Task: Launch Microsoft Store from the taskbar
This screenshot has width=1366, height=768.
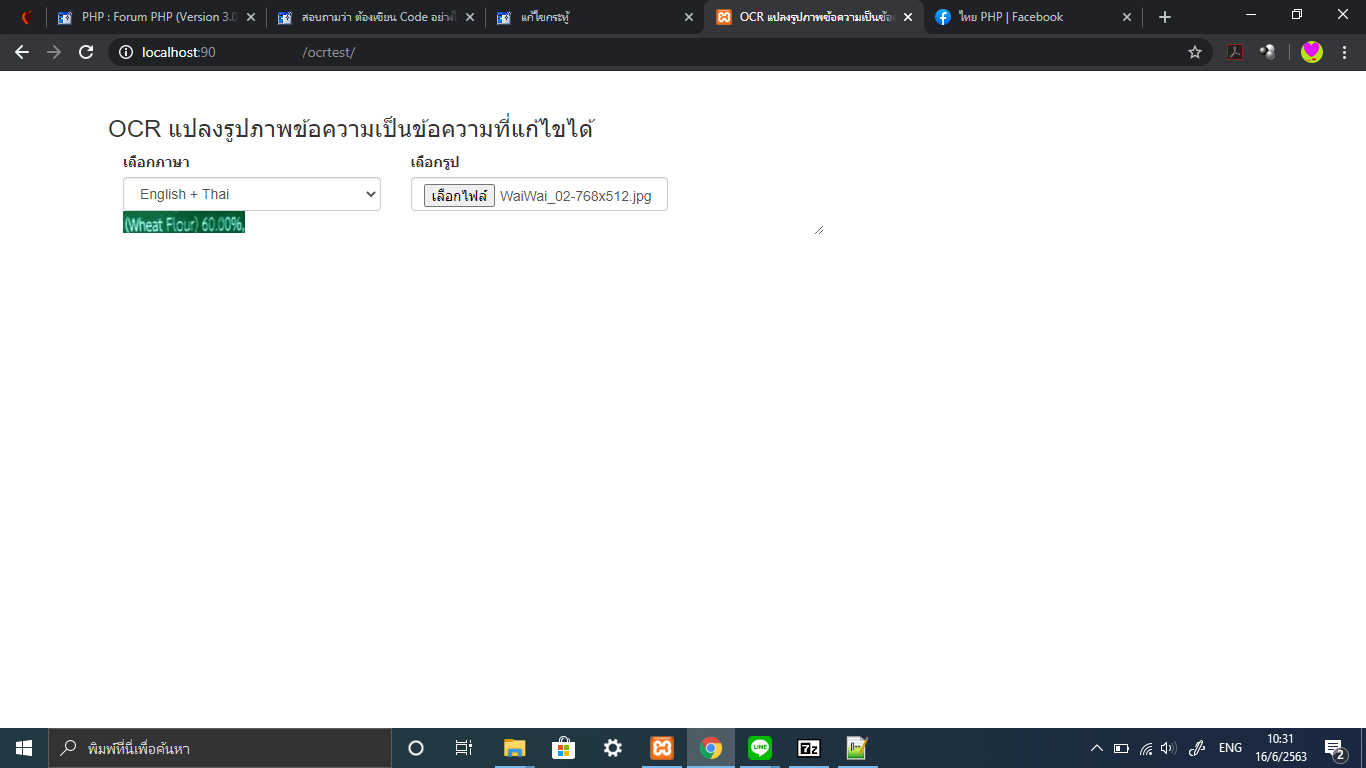Action: coord(563,748)
